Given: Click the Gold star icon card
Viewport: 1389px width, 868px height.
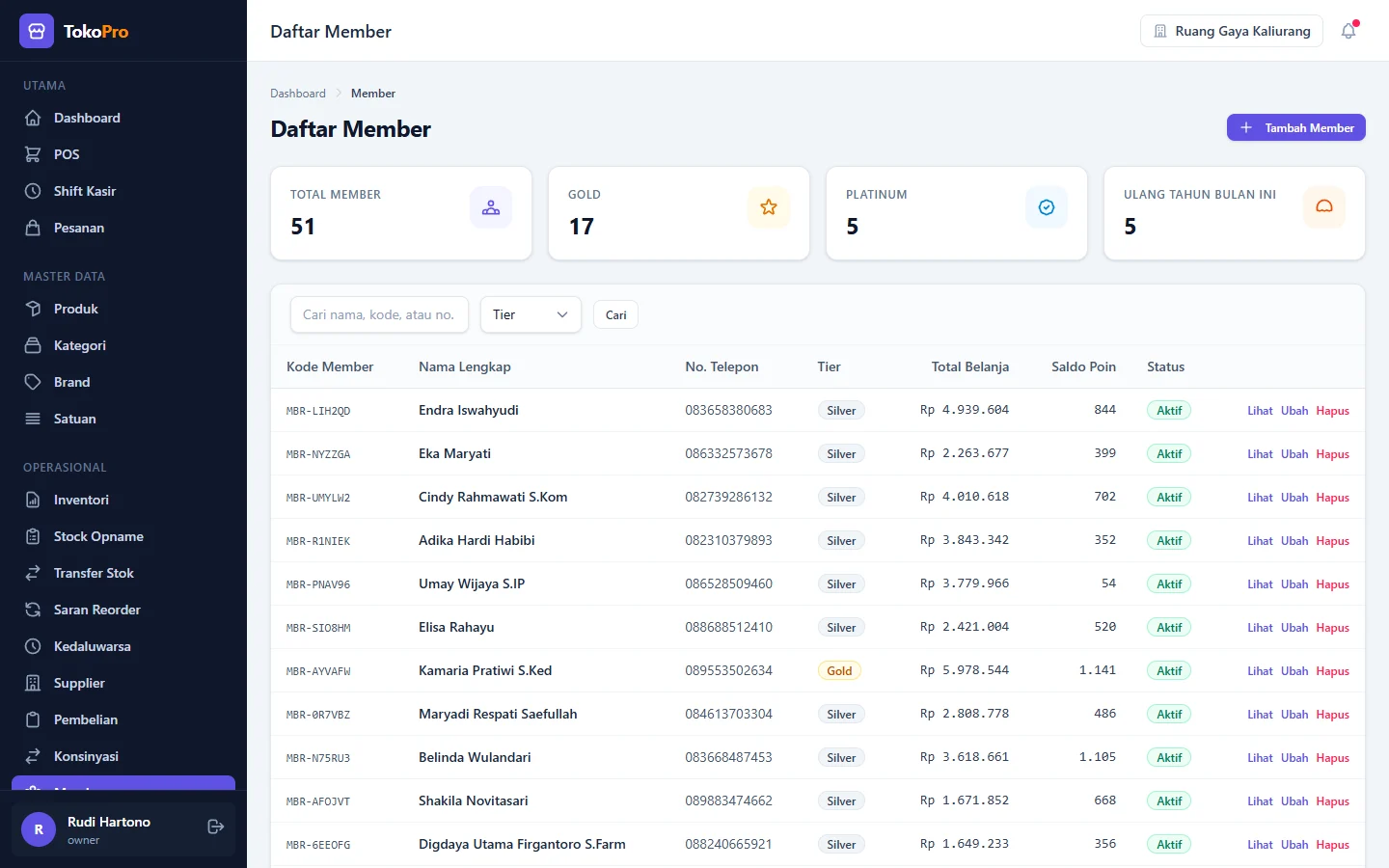Looking at the screenshot, I should tap(769, 207).
